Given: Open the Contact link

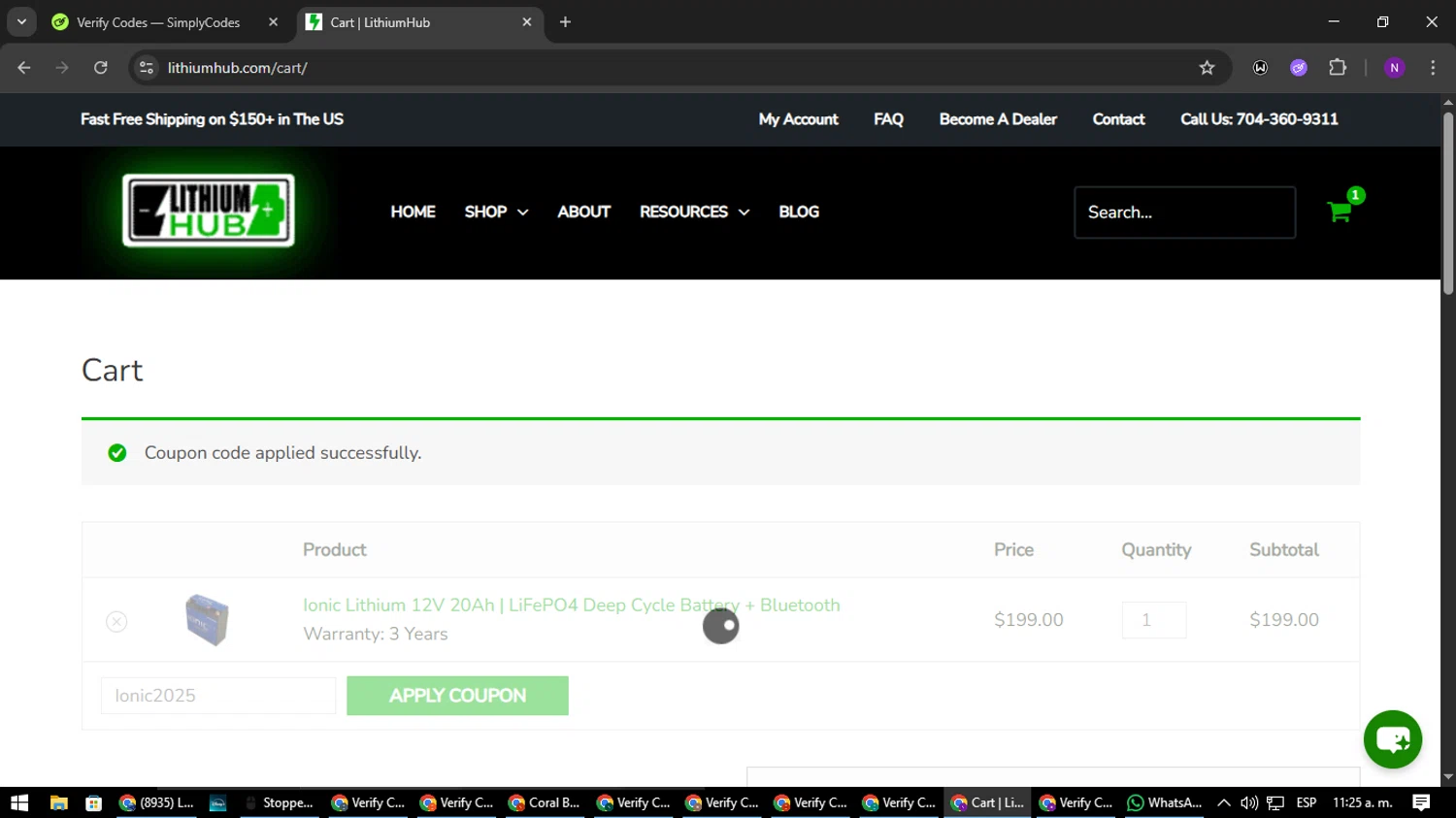Looking at the screenshot, I should click(1118, 119).
